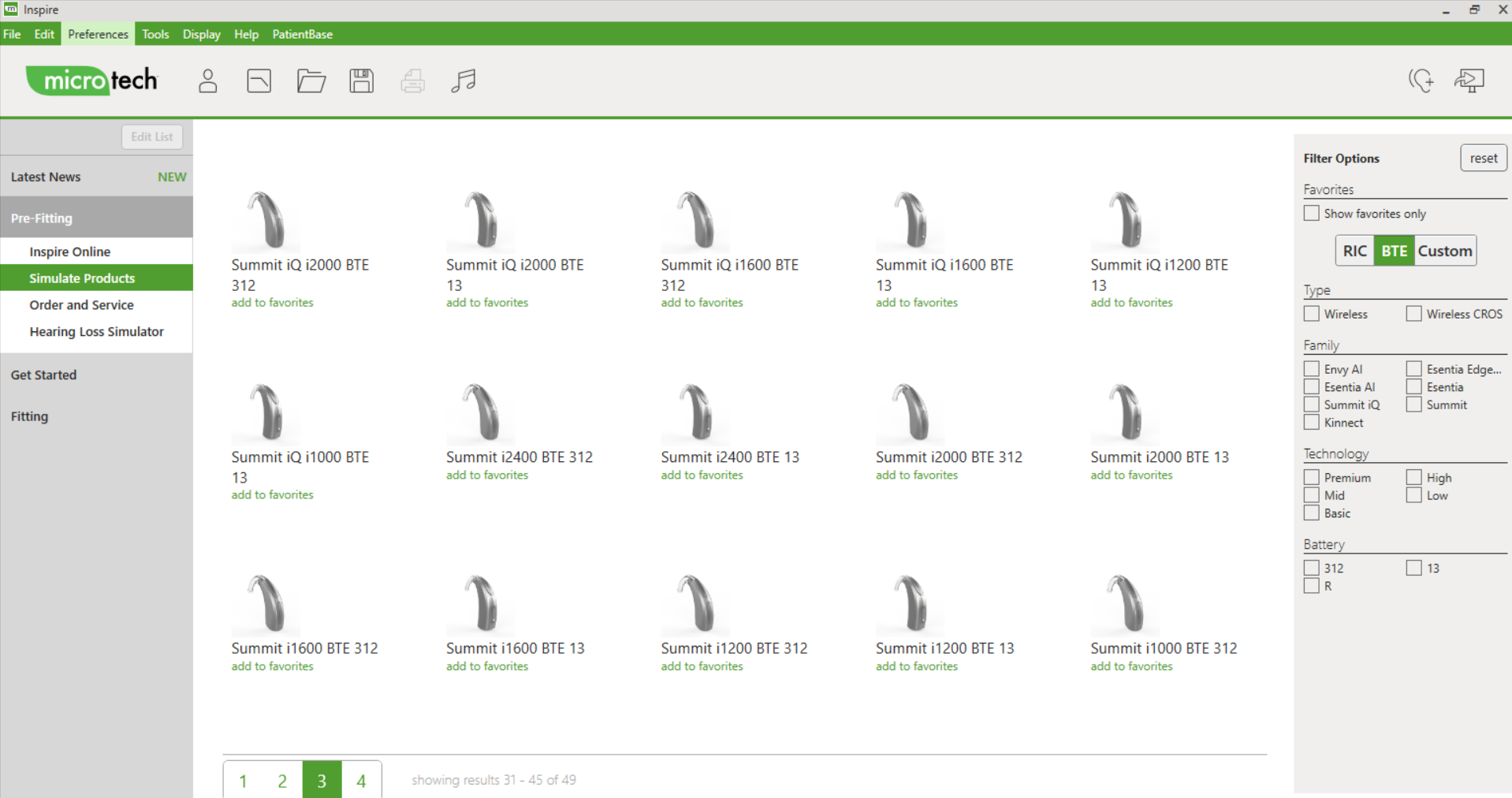Check the High technology filter
This screenshot has width=1512, height=798.
pyautogui.click(x=1414, y=478)
